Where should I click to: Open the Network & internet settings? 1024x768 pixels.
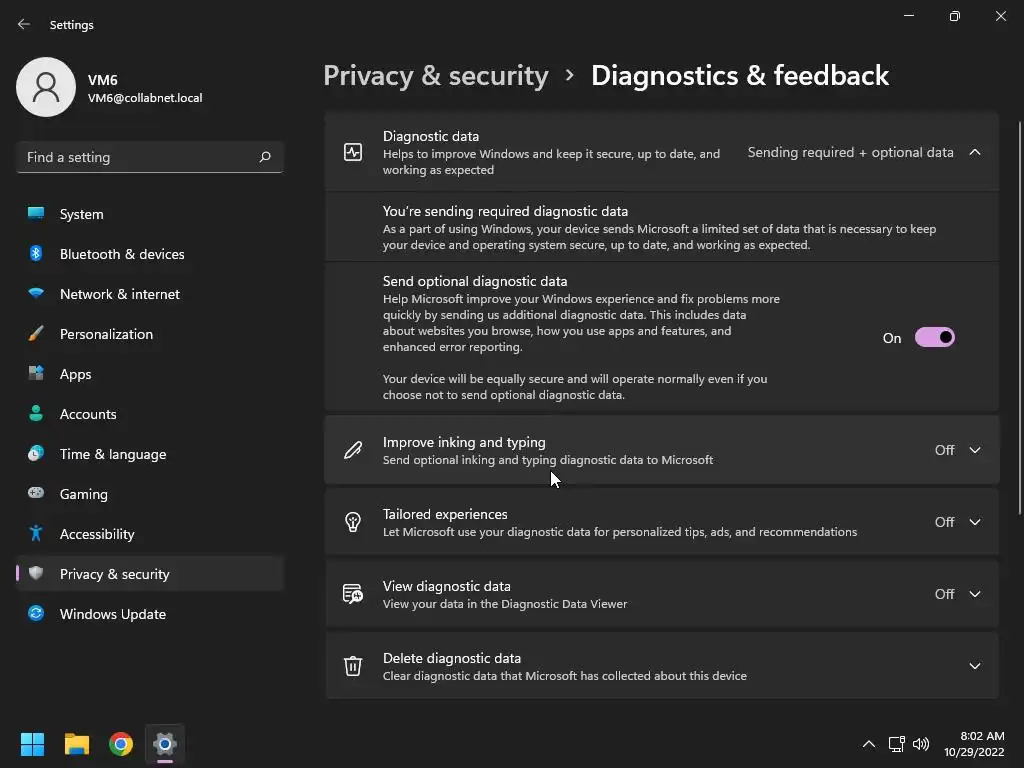point(120,294)
